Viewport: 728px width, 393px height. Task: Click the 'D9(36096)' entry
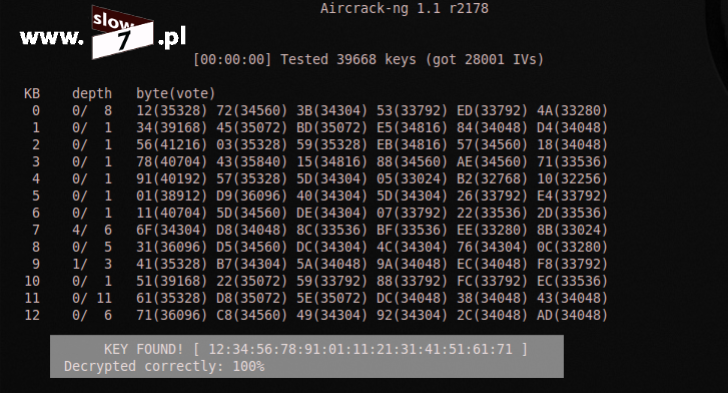(252, 196)
